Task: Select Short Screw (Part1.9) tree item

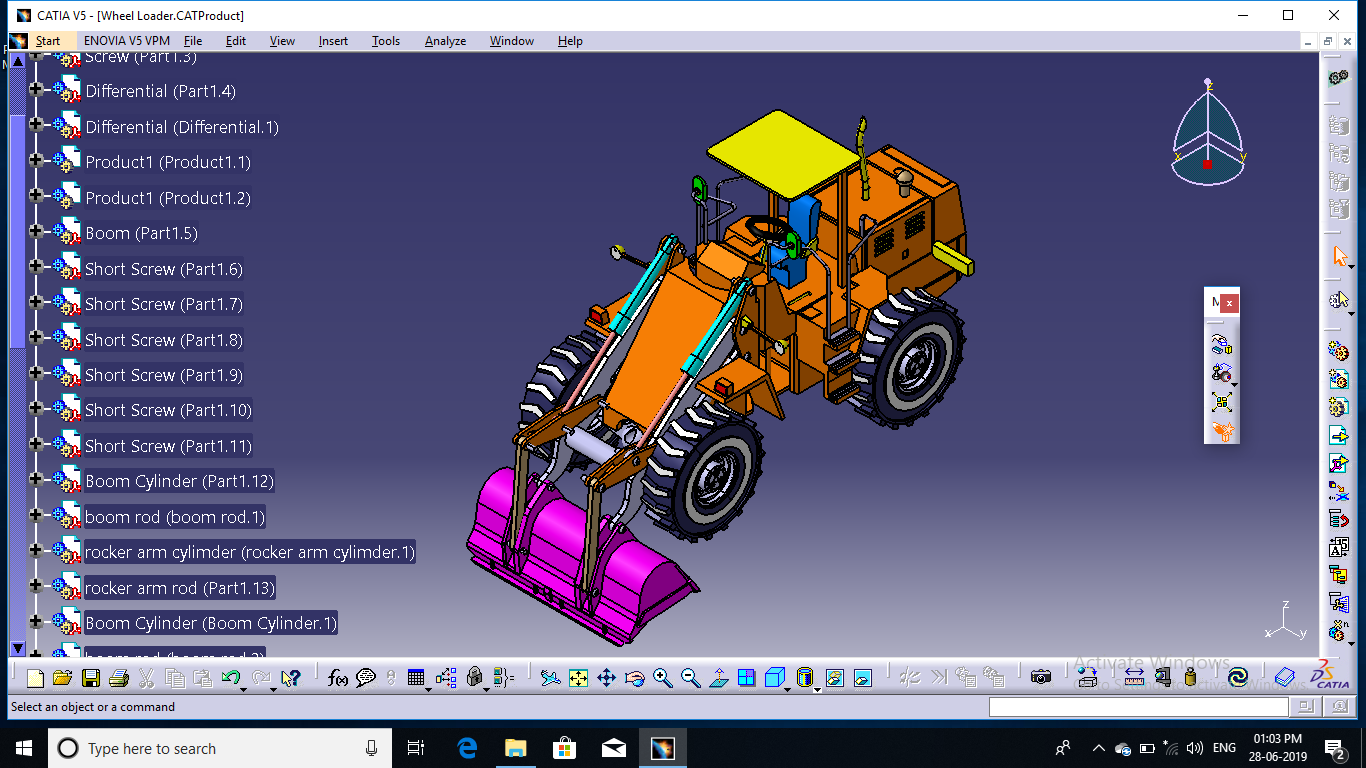Action: (x=164, y=375)
